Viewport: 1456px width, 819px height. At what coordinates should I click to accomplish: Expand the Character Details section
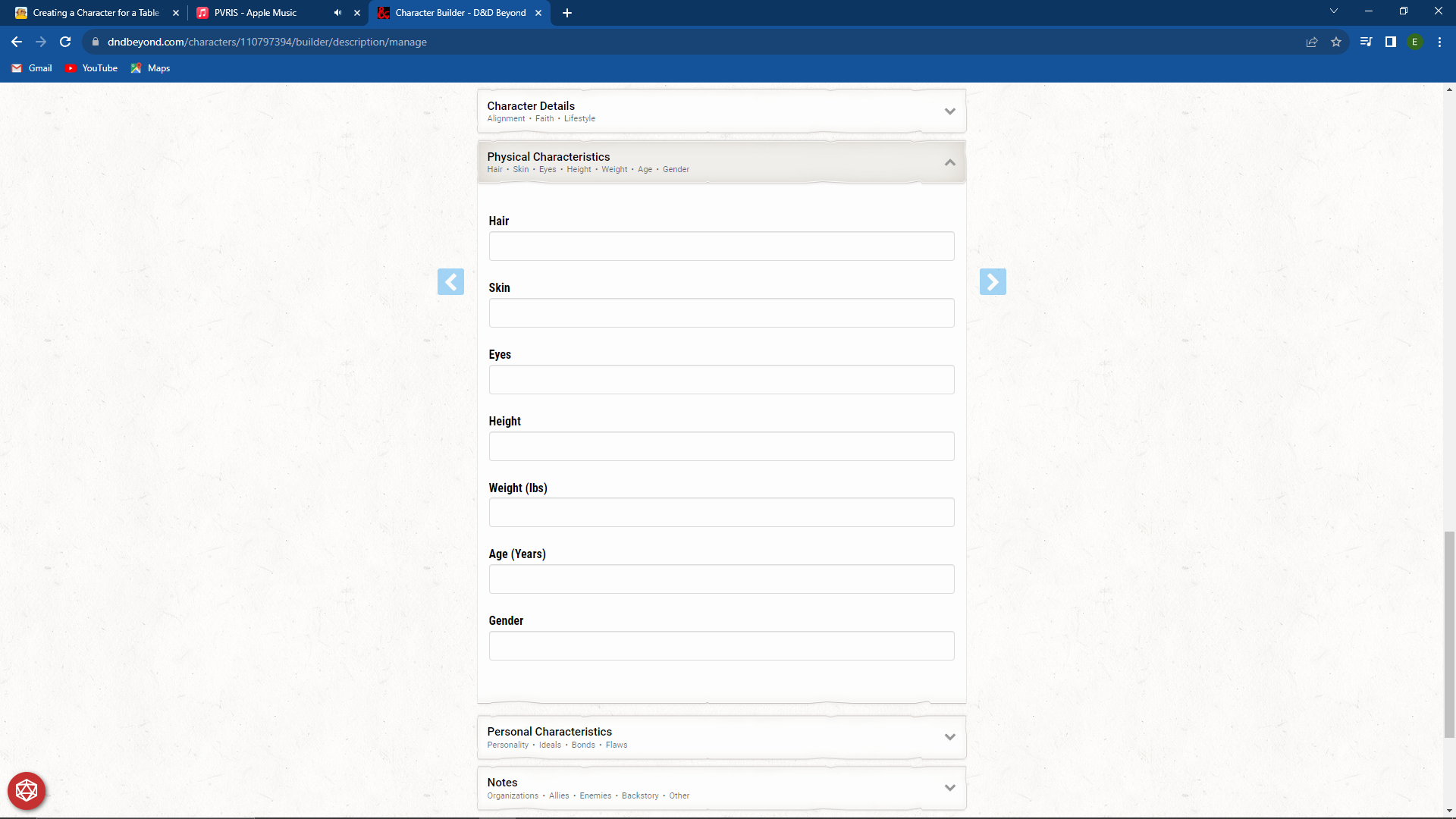click(949, 111)
